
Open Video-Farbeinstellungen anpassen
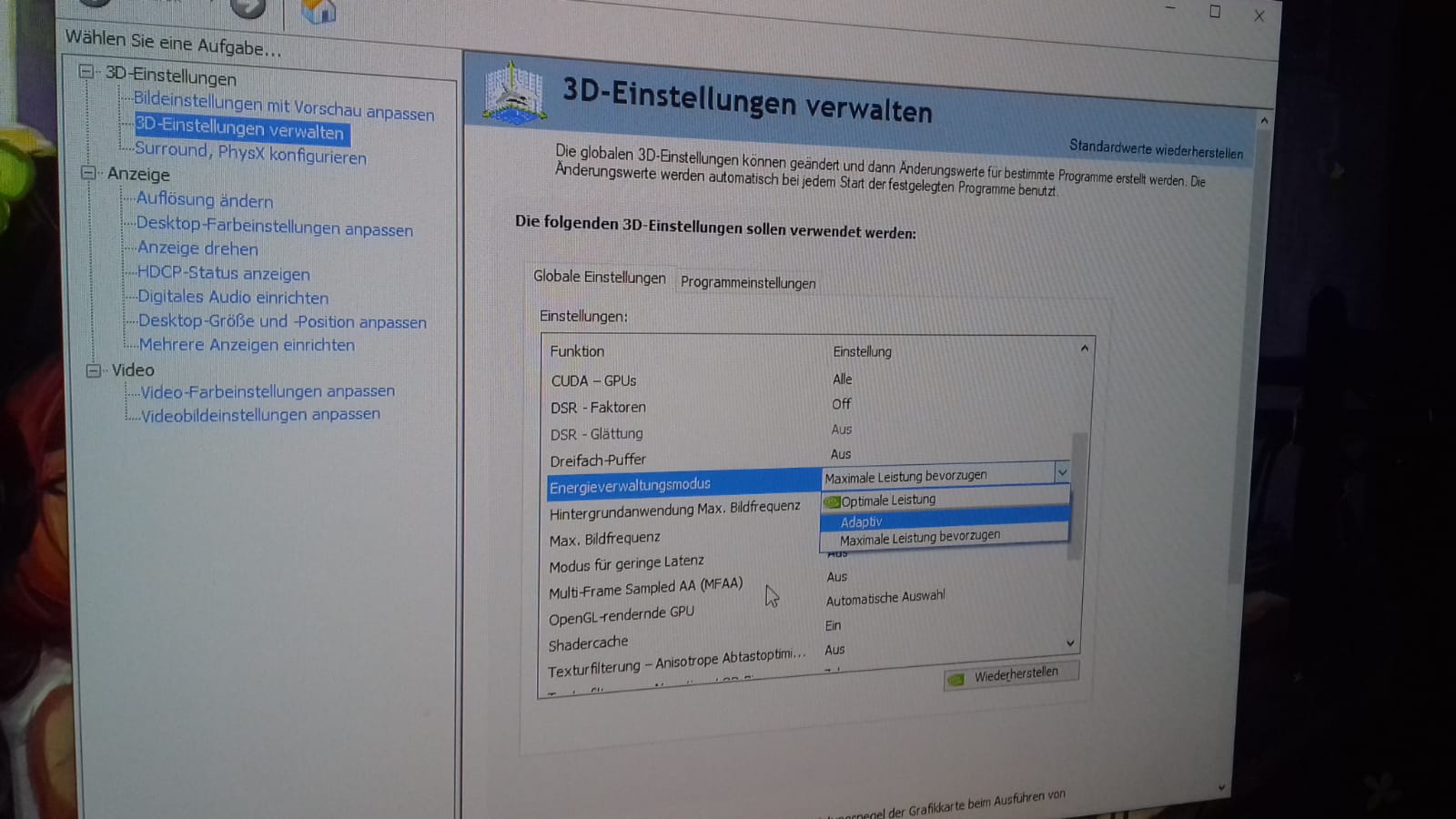268,391
